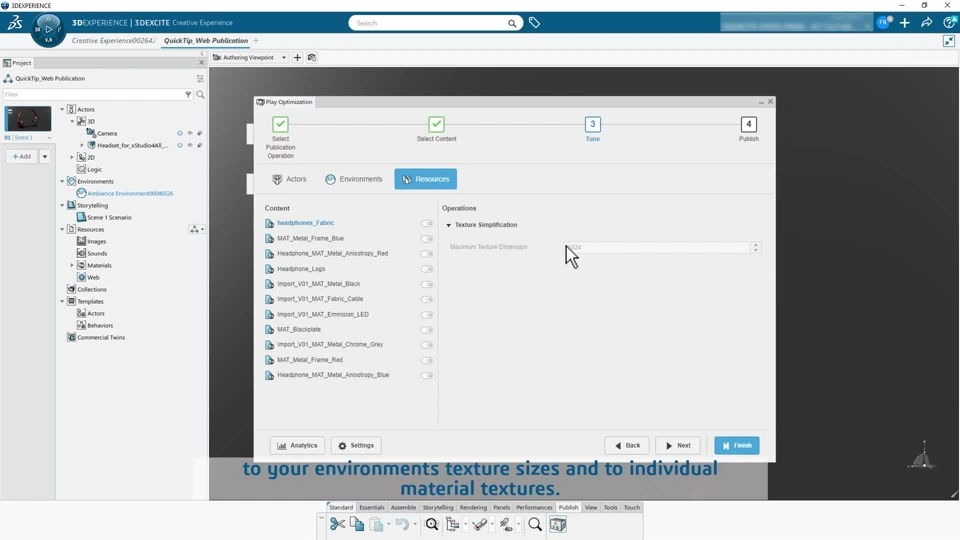
Task: Select the Scene 1 thumbnail
Action: click(28, 119)
